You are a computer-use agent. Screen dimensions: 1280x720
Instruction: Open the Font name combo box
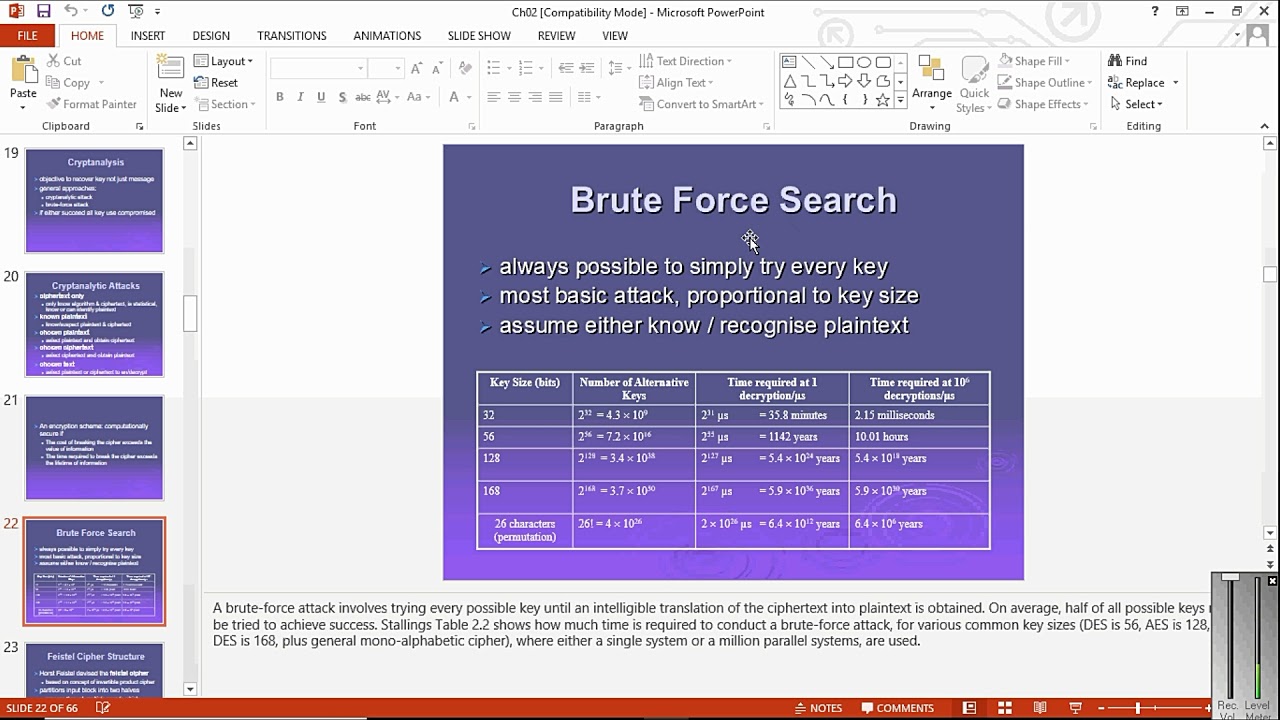click(x=318, y=68)
